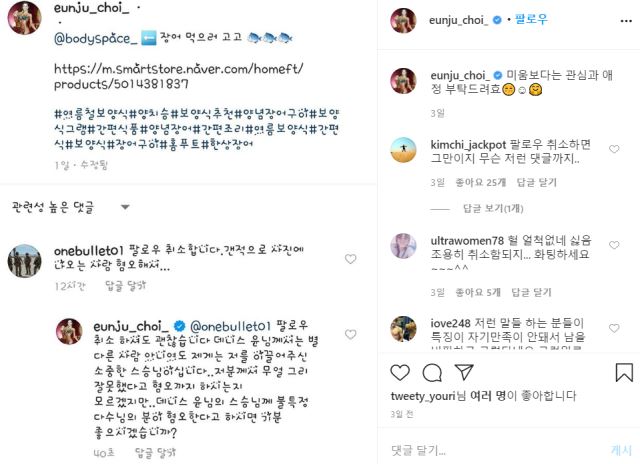Screen dimensions: 640x464
Task: Open the three-dot more options menu
Action: tap(626, 21)
